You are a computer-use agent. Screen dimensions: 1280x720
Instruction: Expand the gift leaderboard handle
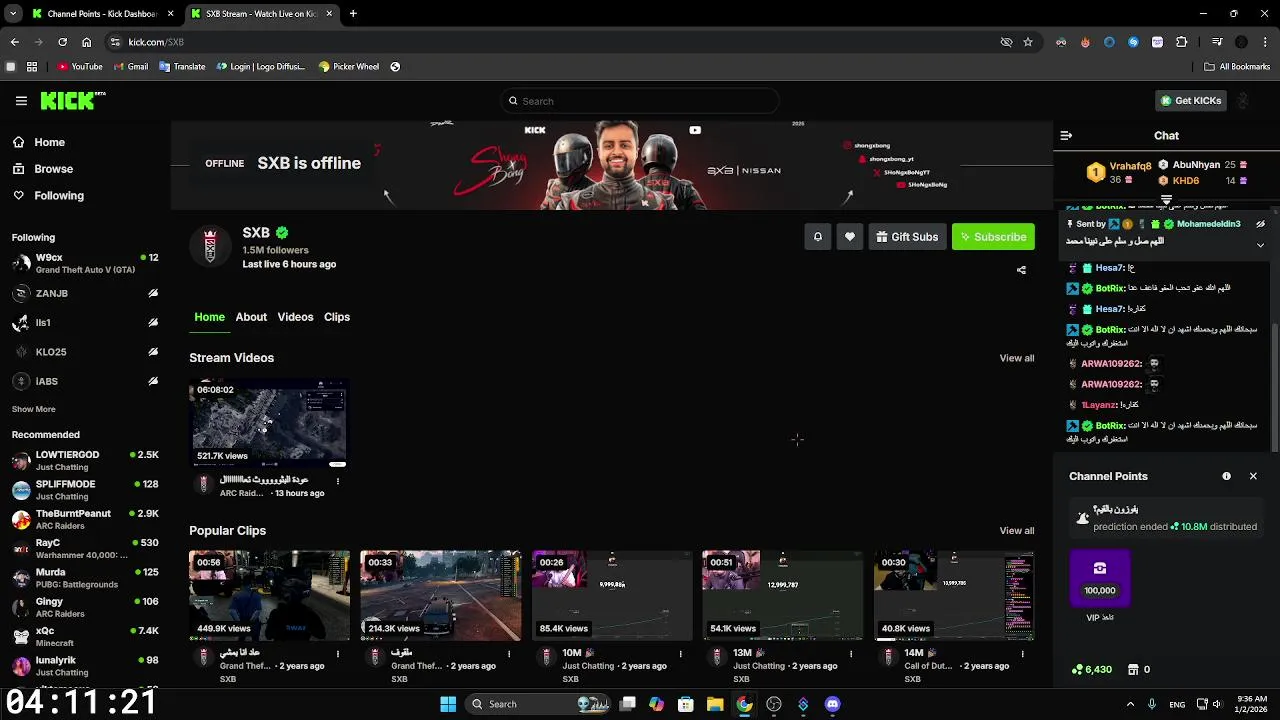pos(1166,201)
